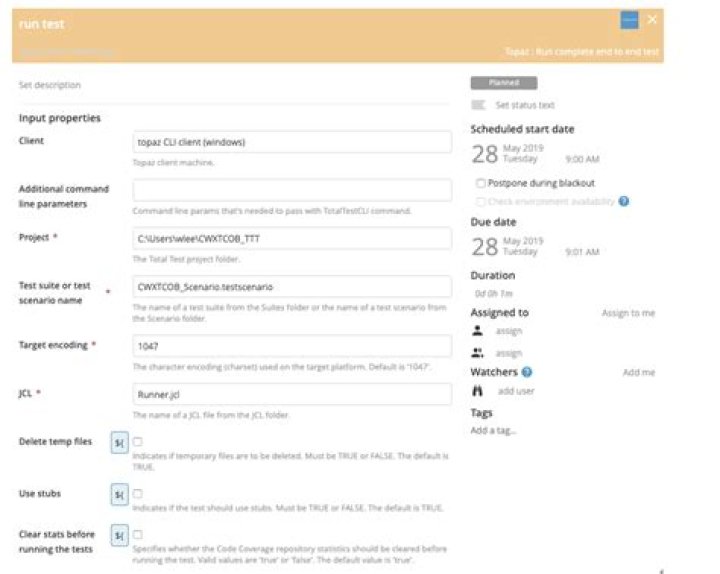
Task: Click the variable icon beside Clear stats
Action: [119, 535]
